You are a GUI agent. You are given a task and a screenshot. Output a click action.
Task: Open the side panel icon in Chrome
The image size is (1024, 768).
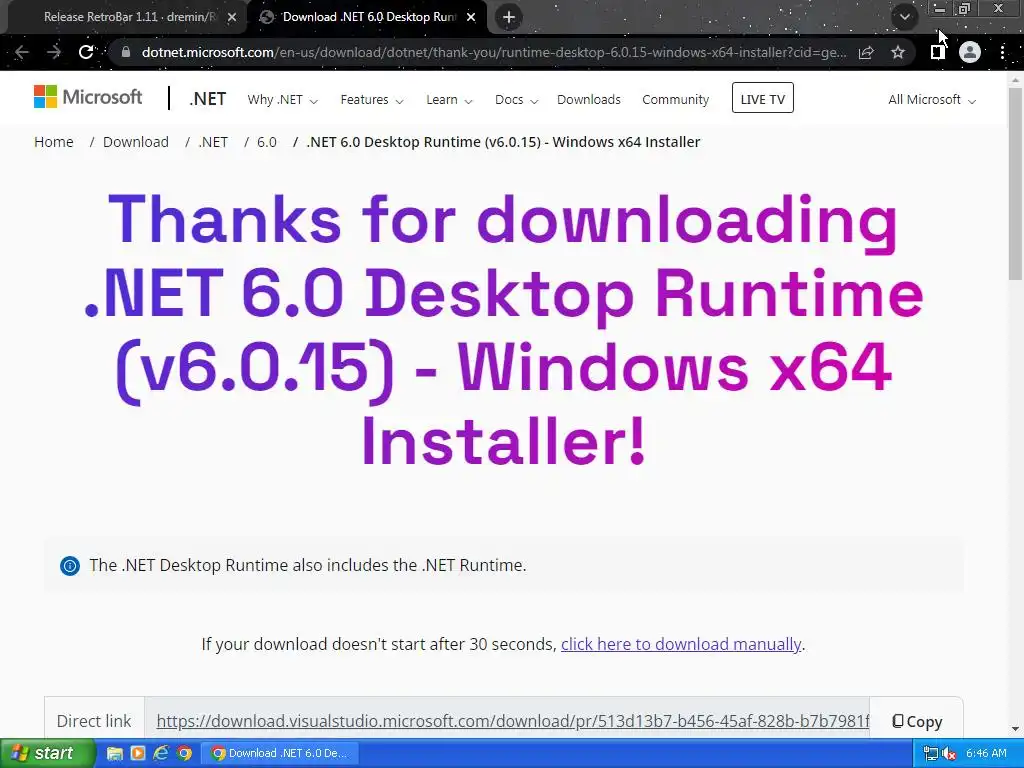coord(938,52)
